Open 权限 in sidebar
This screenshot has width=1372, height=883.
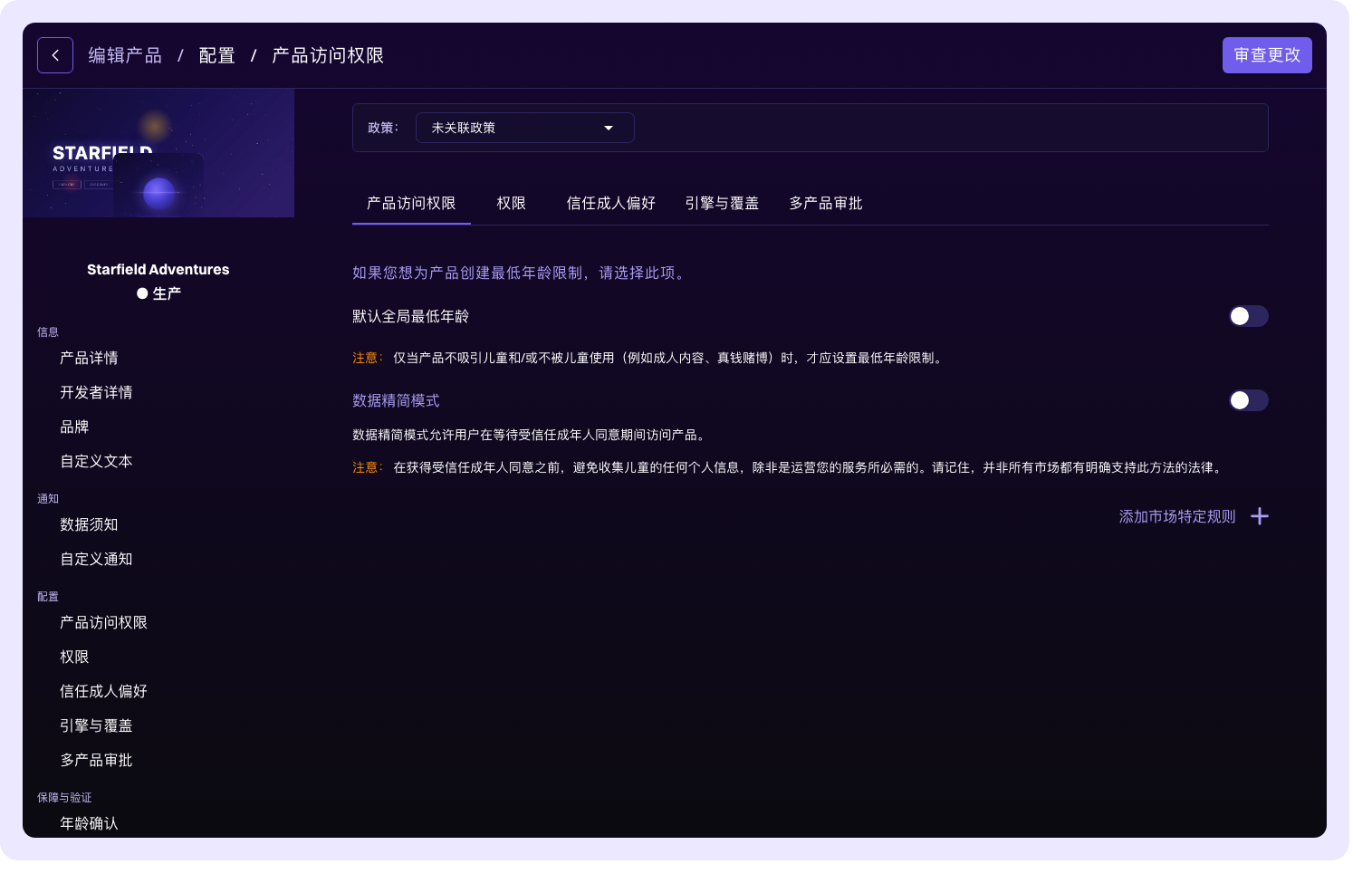pyautogui.click(x=74, y=657)
